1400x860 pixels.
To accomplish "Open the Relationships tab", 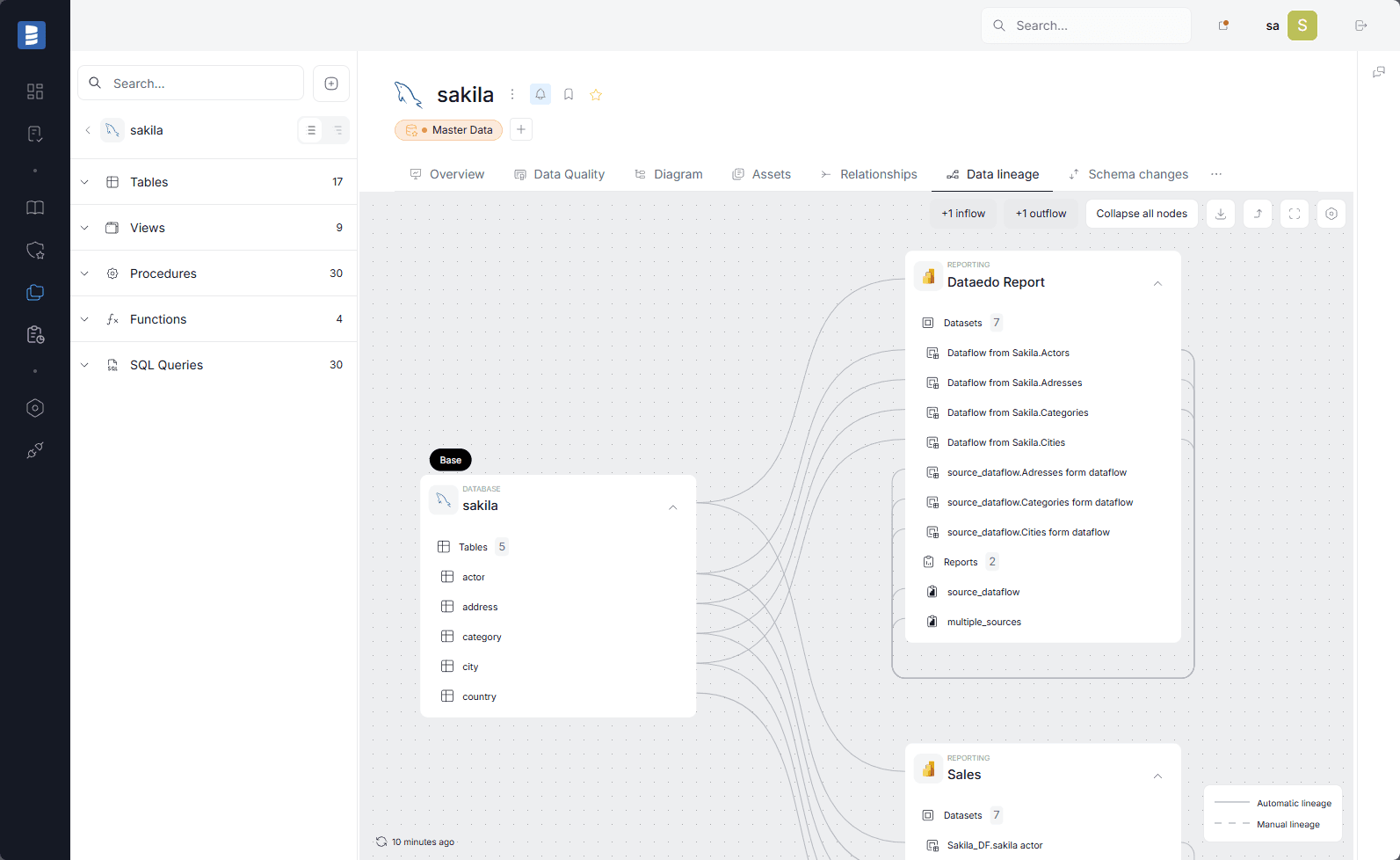I will click(x=868, y=174).
